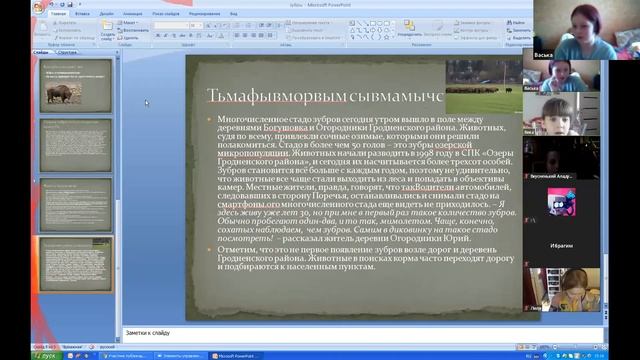Select the Главная ribbon tab

[x=58, y=14]
